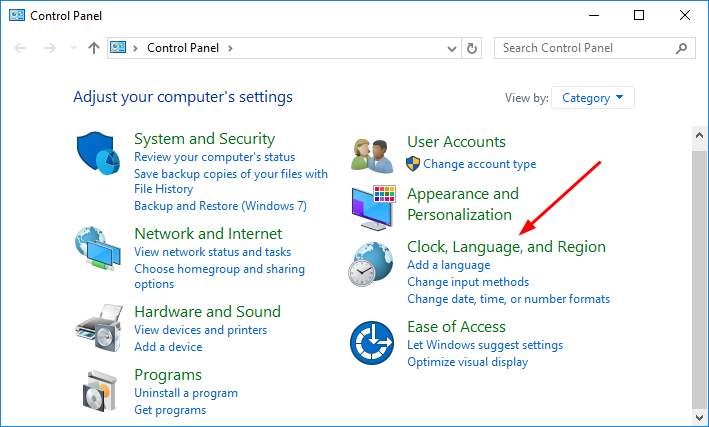Open Hardware and Sound category
Image resolution: width=709 pixels, height=427 pixels.
coord(208,312)
